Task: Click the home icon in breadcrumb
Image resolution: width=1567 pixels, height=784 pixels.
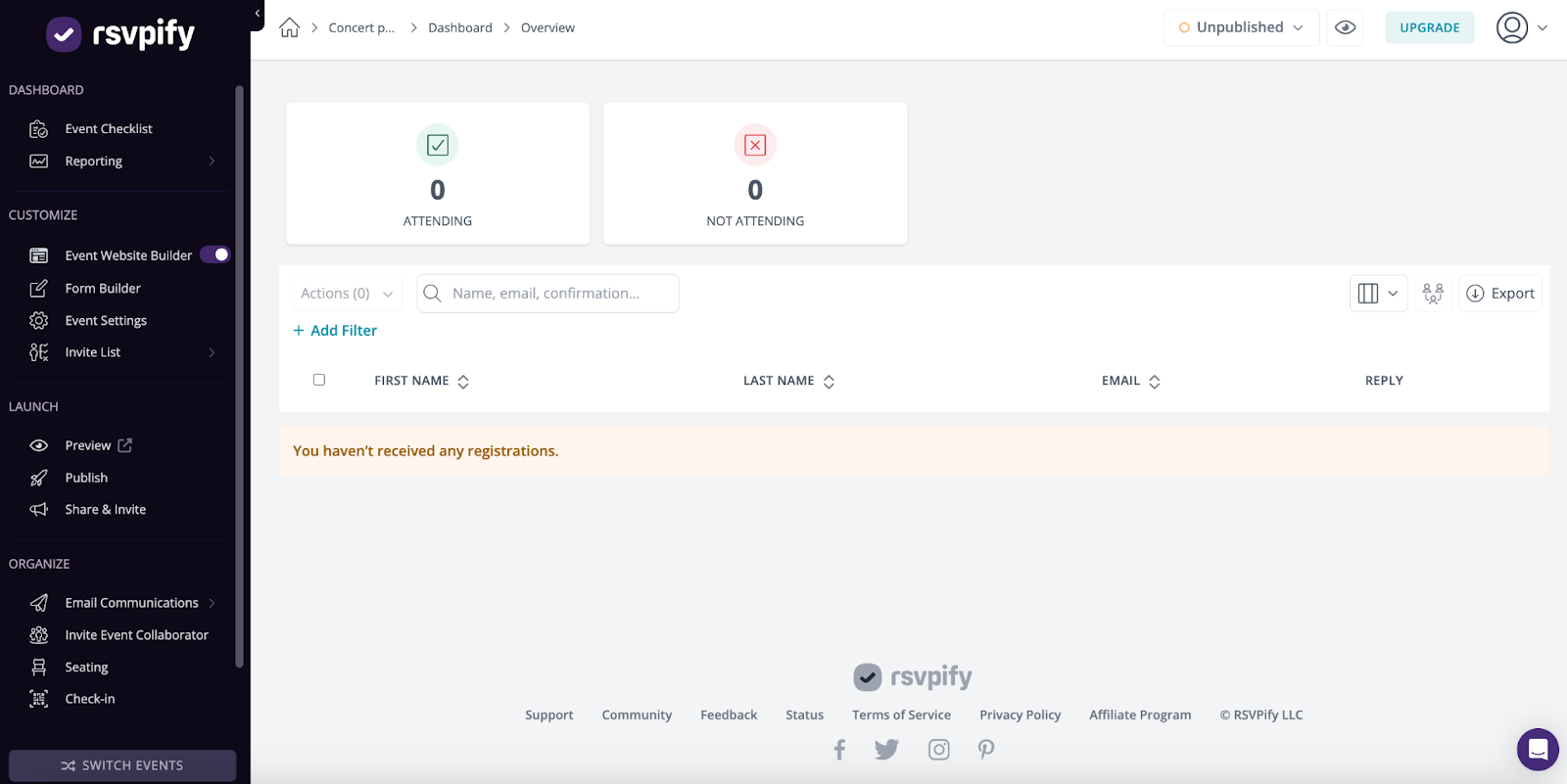Action: (289, 27)
